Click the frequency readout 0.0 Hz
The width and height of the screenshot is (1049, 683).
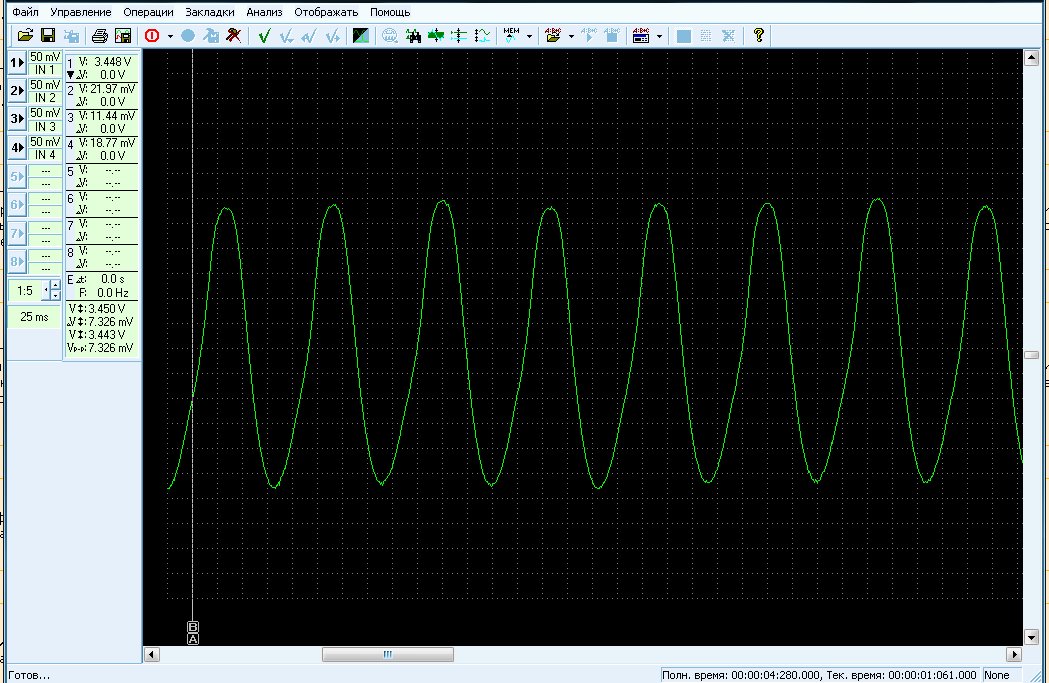[112, 292]
